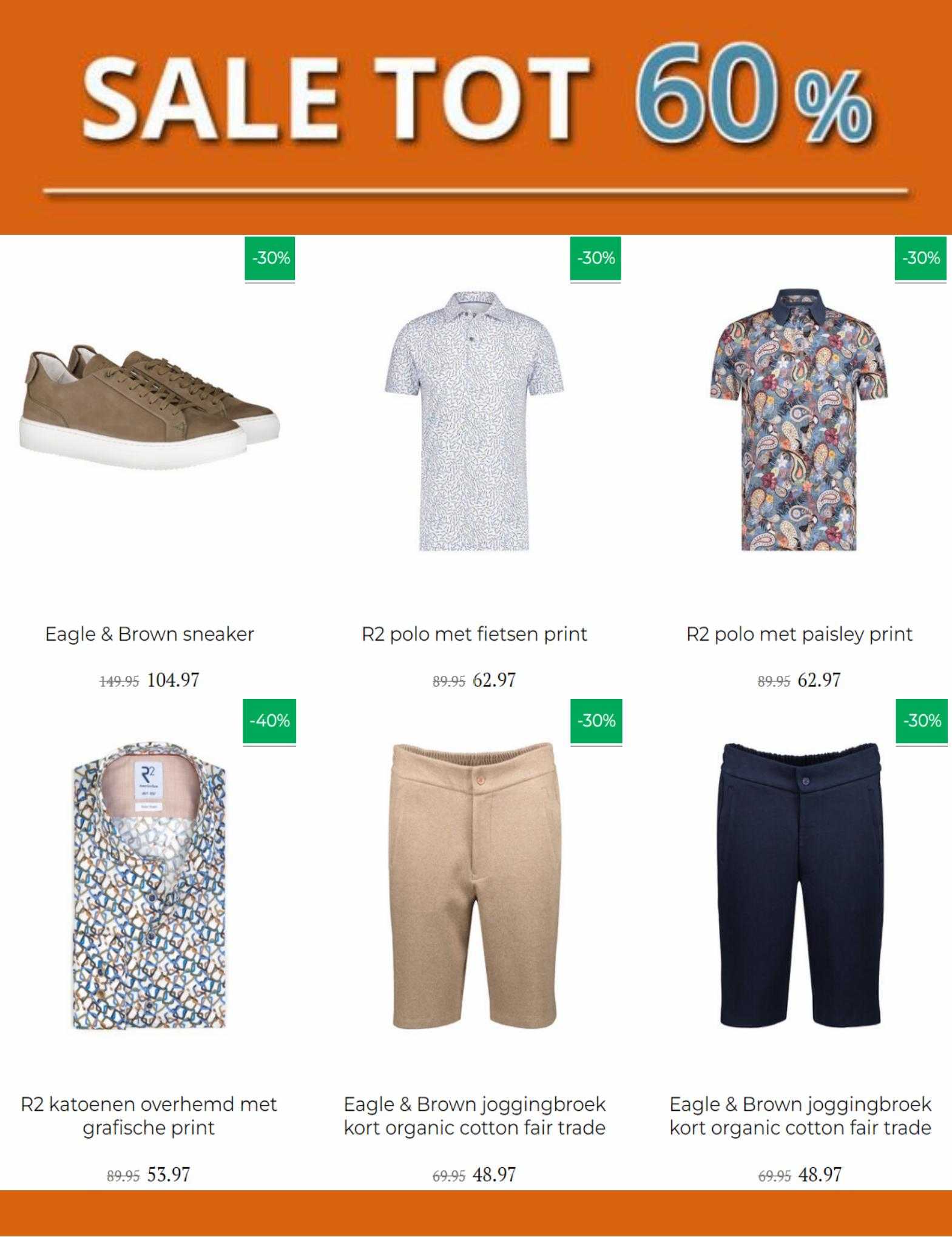Viewport: 952px width, 1237px height.
Task: Click the R2 polo met paisley print title
Action: tap(799, 635)
